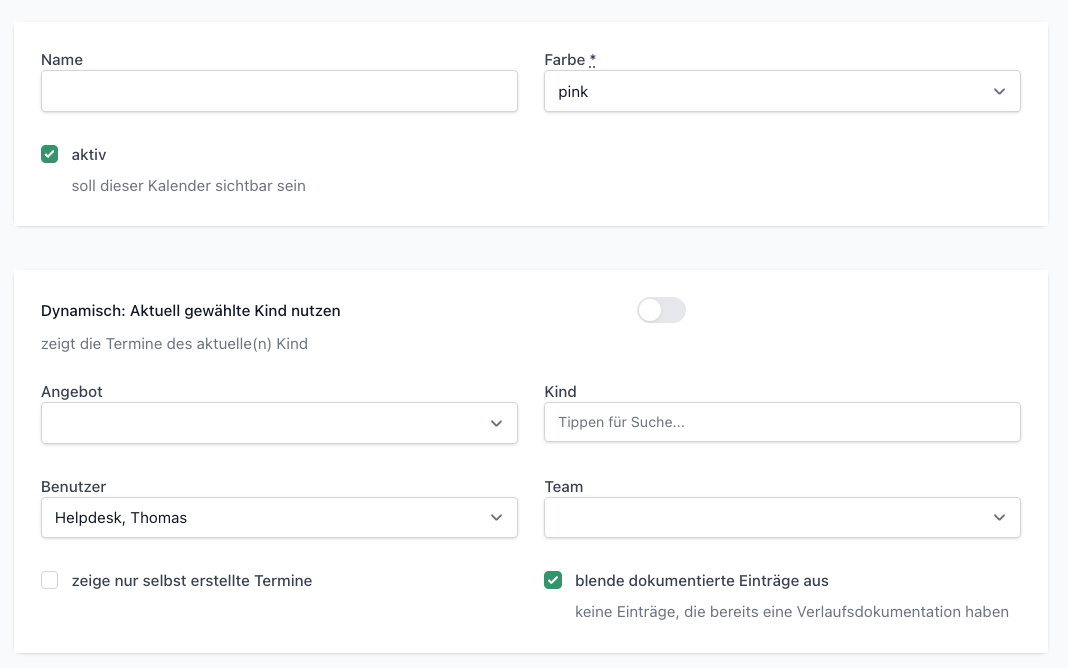The image size is (1068, 668).
Task: Uncheck blende dokumentierte Einträge aus checkbox
Action: click(x=553, y=580)
